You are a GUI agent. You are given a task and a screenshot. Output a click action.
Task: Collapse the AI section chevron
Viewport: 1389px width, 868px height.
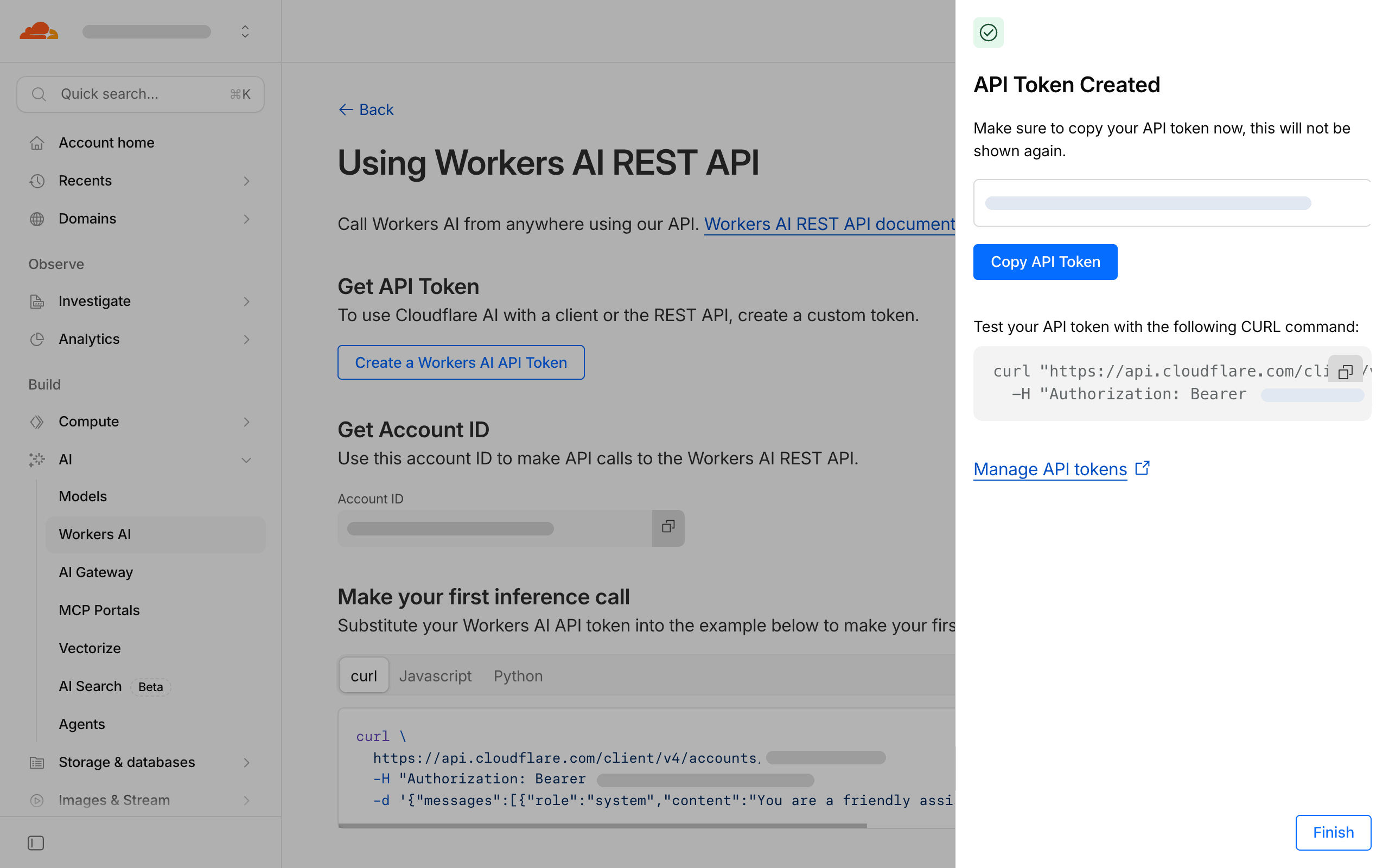pos(246,460)
